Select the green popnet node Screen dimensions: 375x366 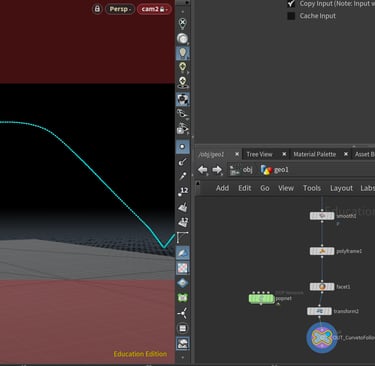[x=261, y=298]
